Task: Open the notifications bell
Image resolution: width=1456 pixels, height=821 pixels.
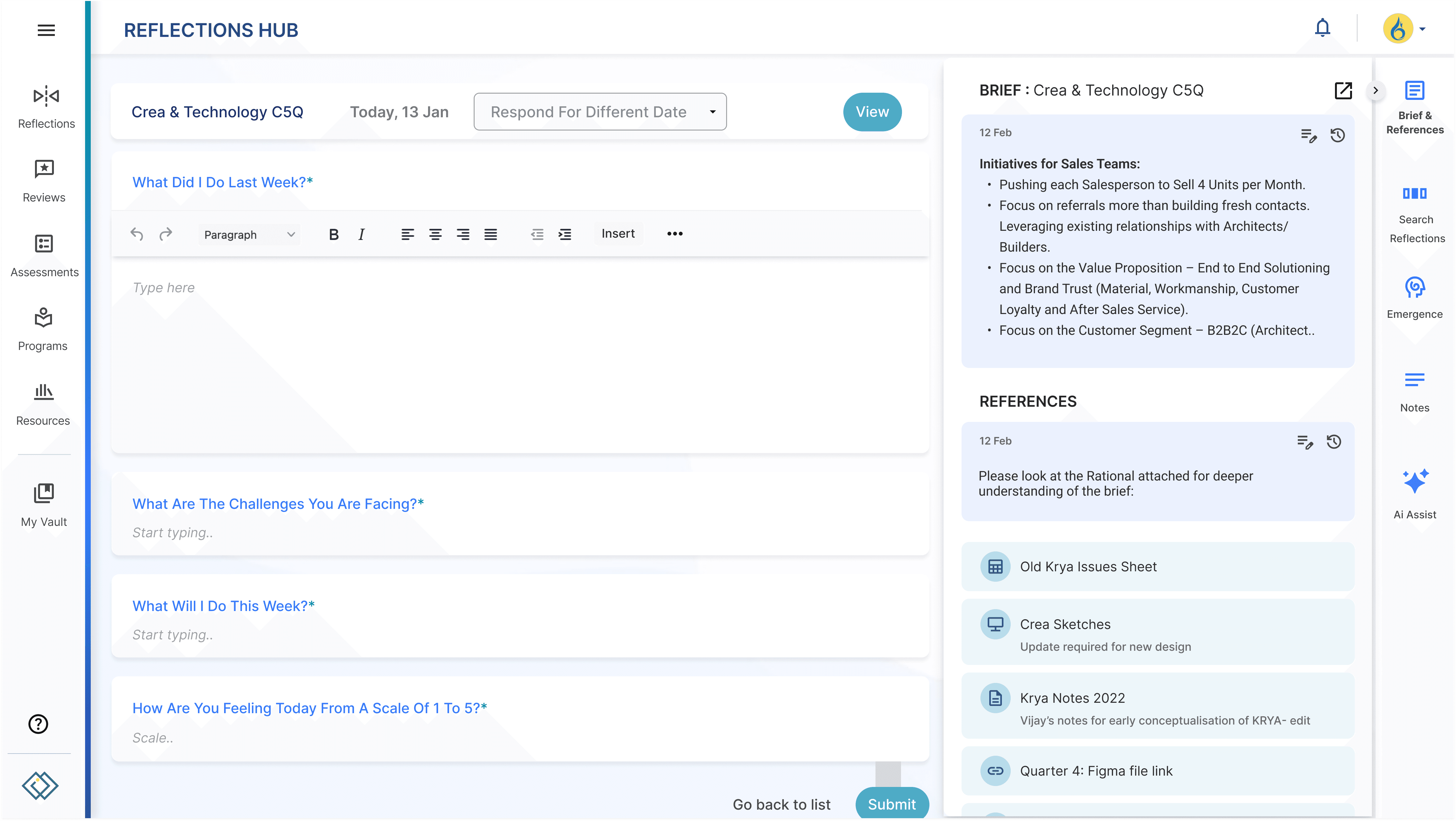Action: [1322, 28]
